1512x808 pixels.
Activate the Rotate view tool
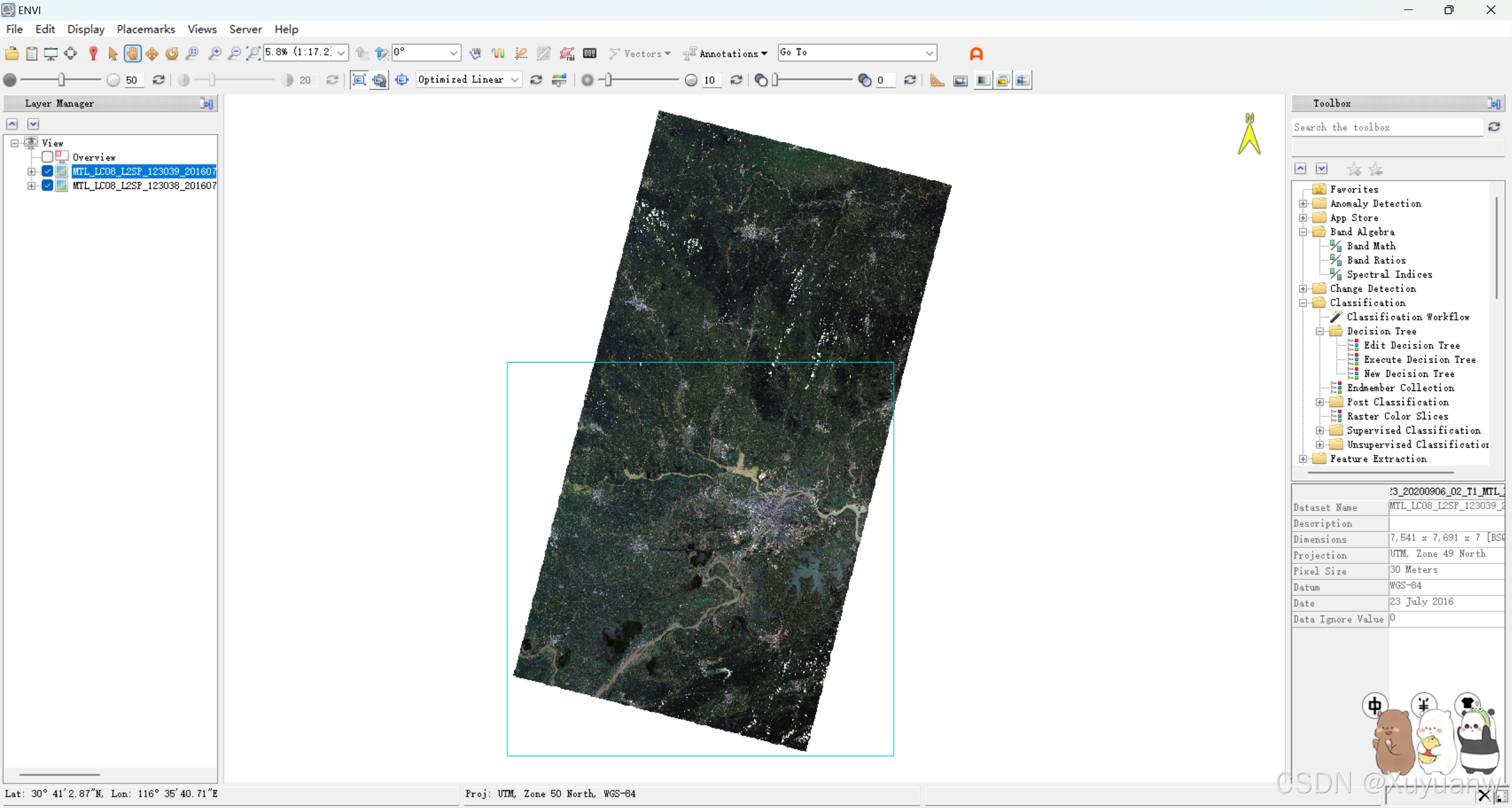(x=172, y=54)
